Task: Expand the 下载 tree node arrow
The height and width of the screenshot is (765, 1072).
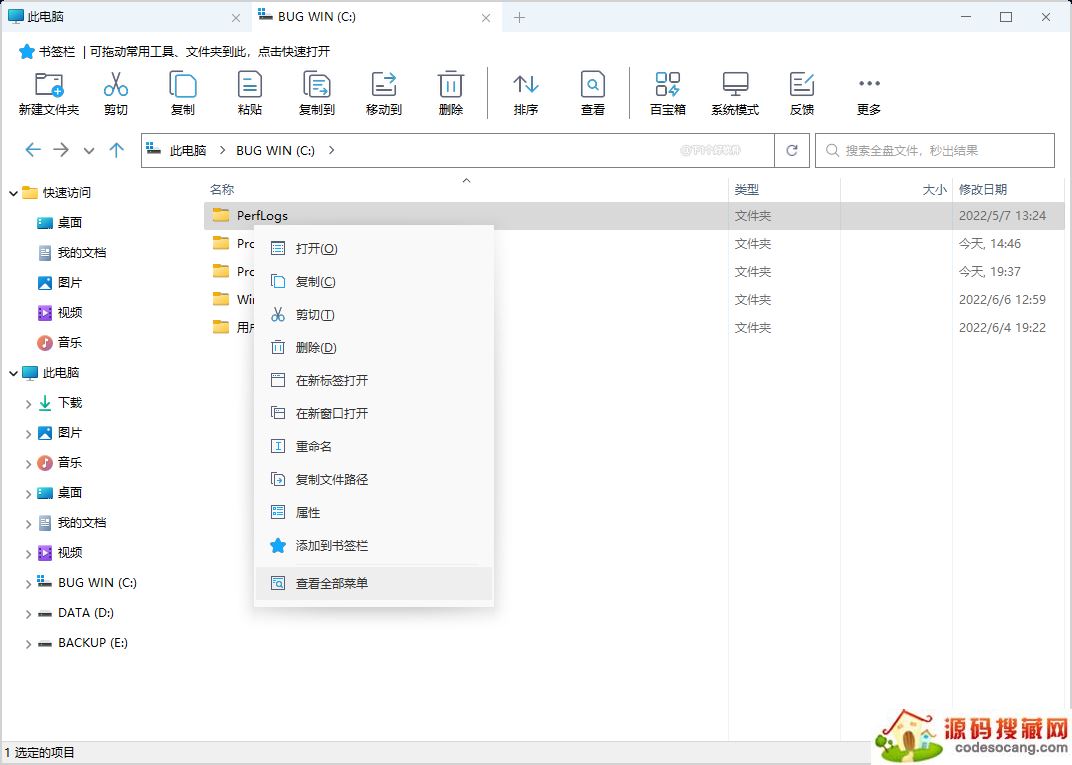Action: pyautogui.click(x=28, y=403)
